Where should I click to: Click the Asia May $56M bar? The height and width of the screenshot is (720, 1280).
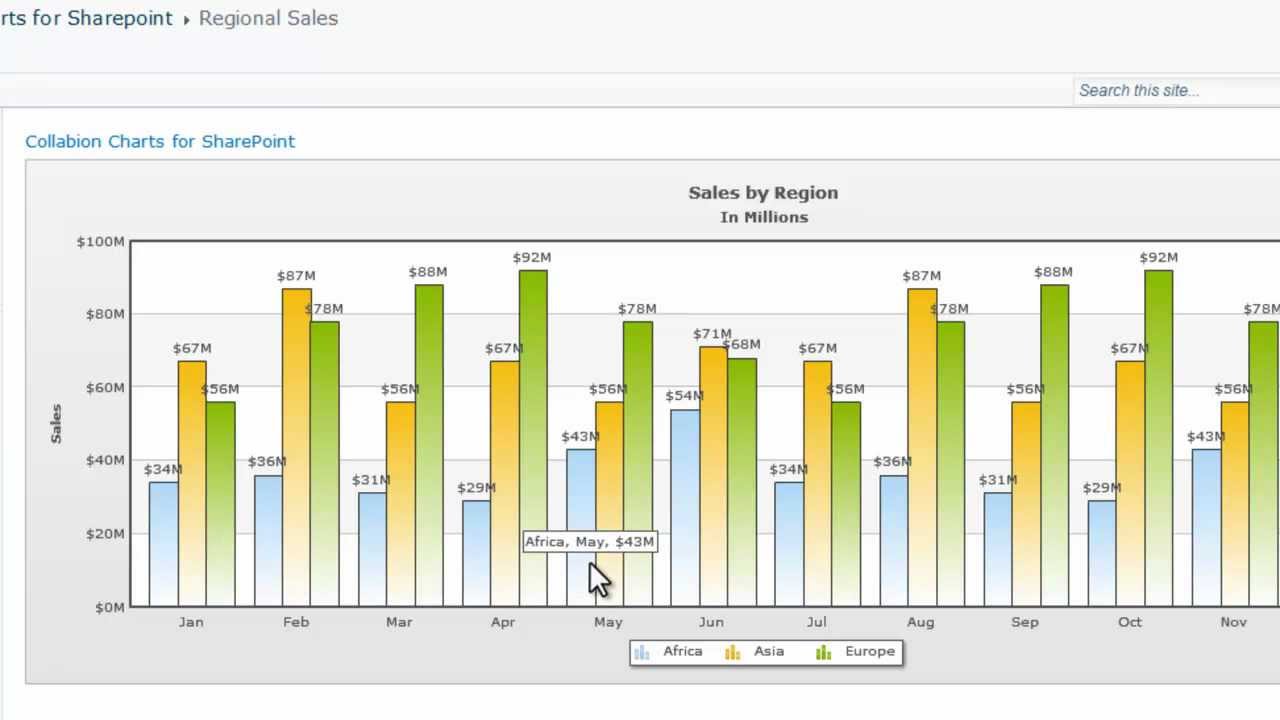[609, 504]
